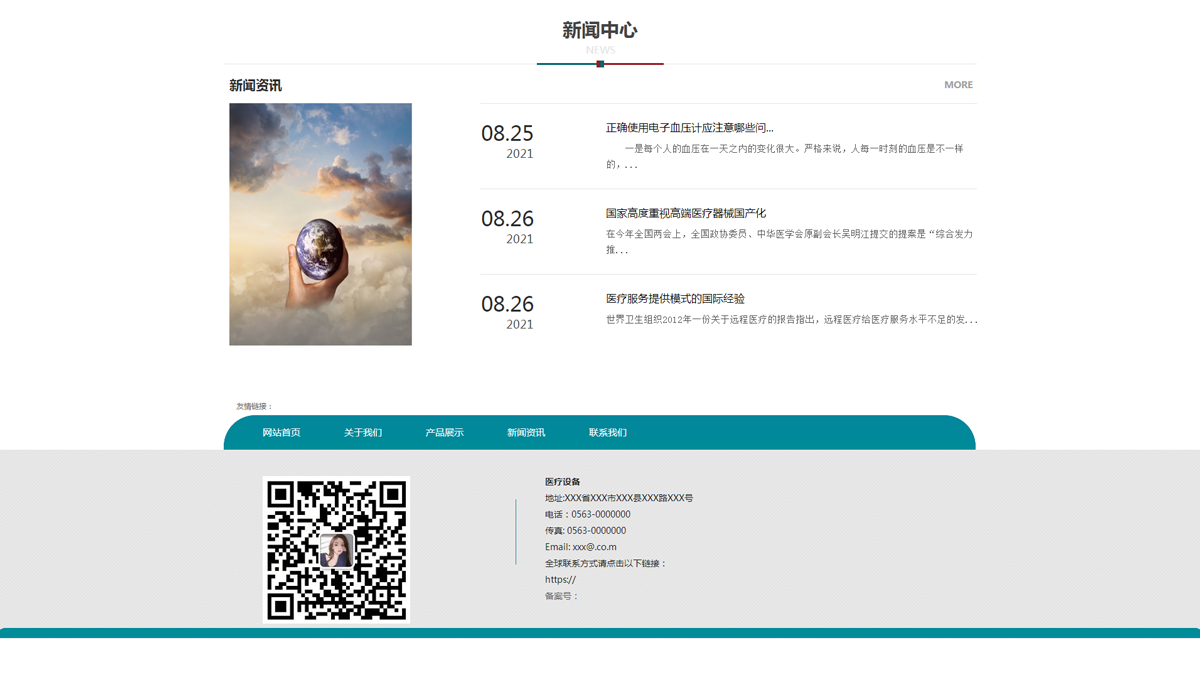This screenshot has height=681, width=1200.
Task: Click the 08.25 date of first article
Action: (x=507, y=134)
